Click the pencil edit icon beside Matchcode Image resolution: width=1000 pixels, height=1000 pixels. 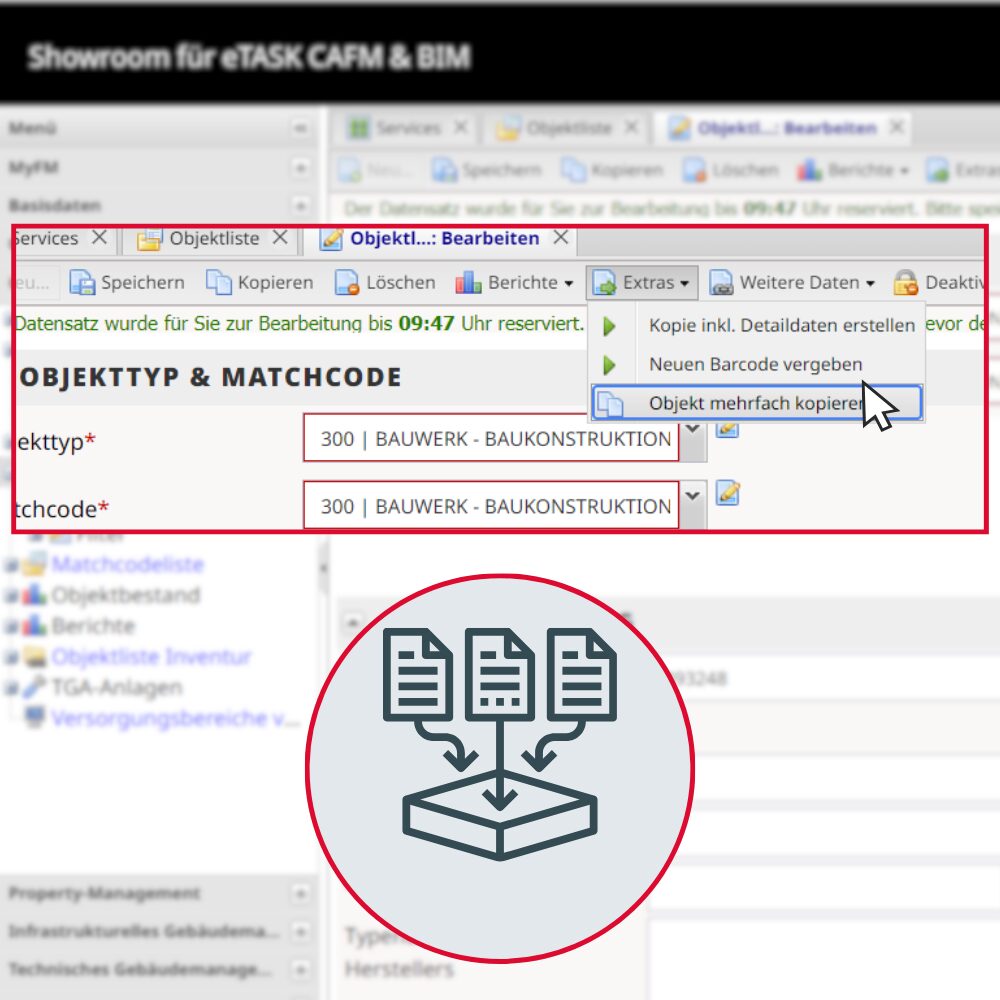point(727,494)
